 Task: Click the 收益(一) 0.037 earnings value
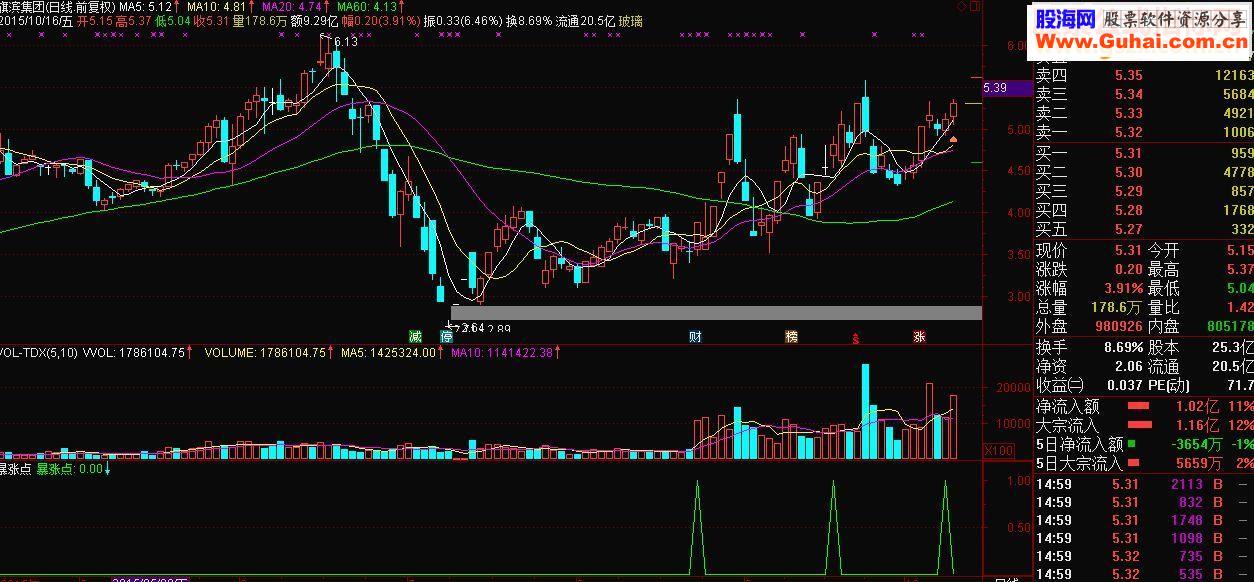pos(1122,385)
